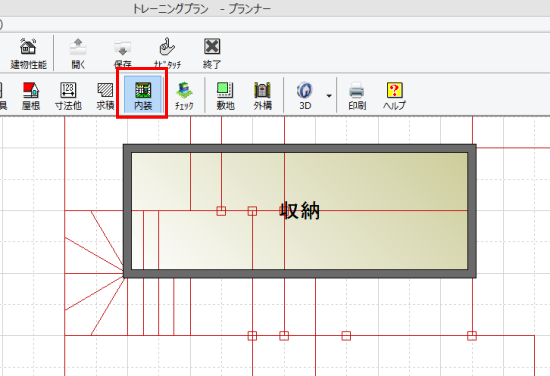Click the 終了 exit icon
Screen dimensions: 550x376
212,53
